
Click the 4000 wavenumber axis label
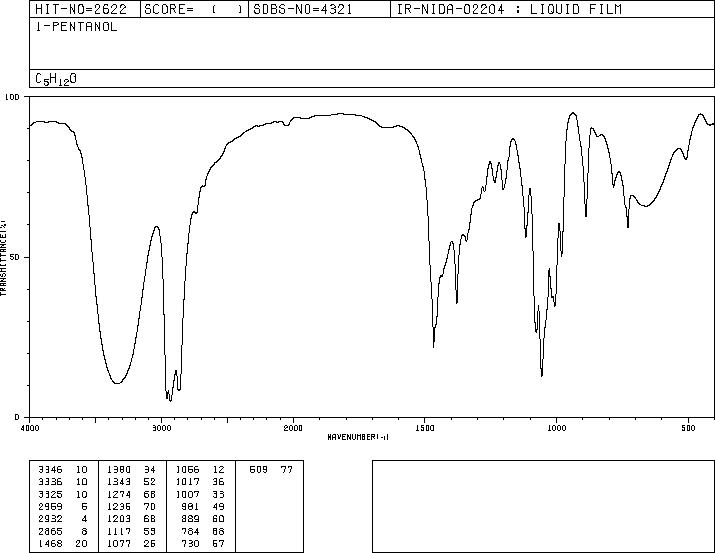[x=29, y=428]
